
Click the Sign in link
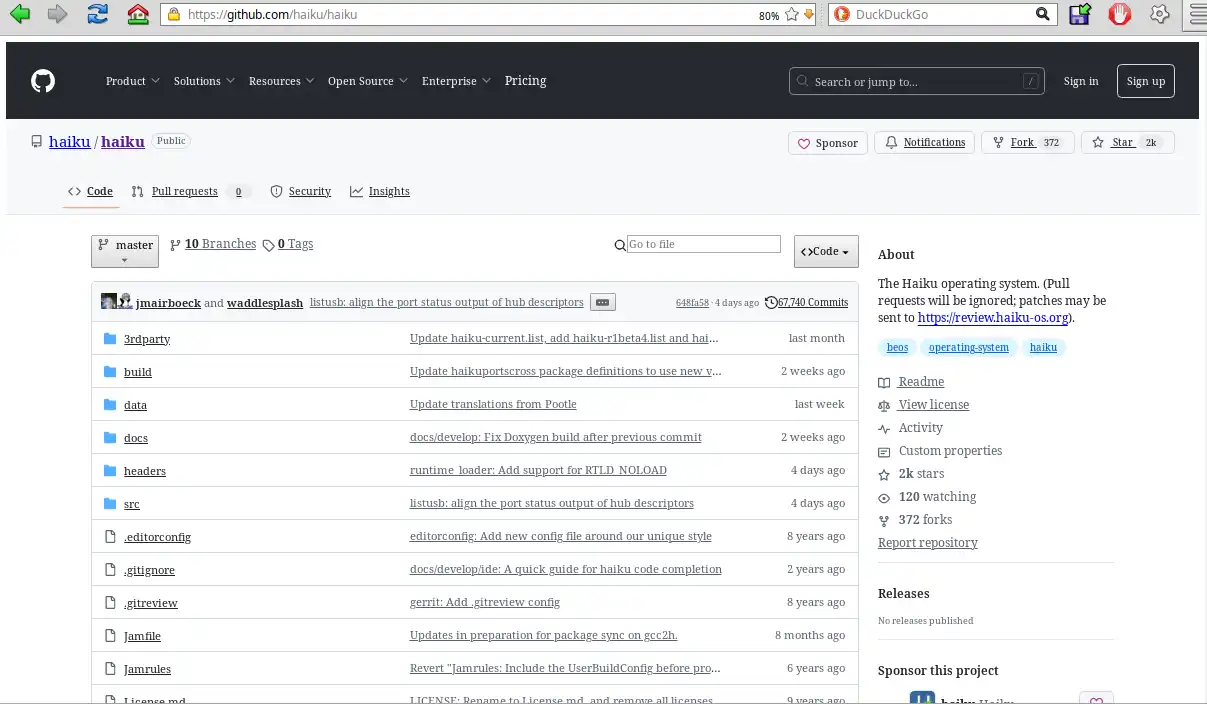click(1081, 81)
